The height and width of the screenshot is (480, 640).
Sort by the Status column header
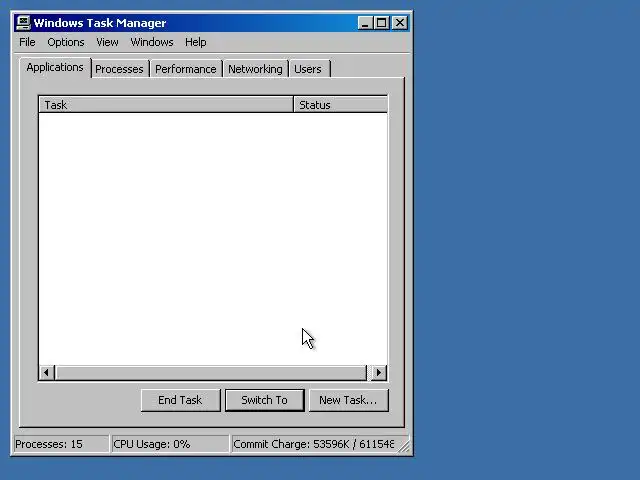(340, 105)
